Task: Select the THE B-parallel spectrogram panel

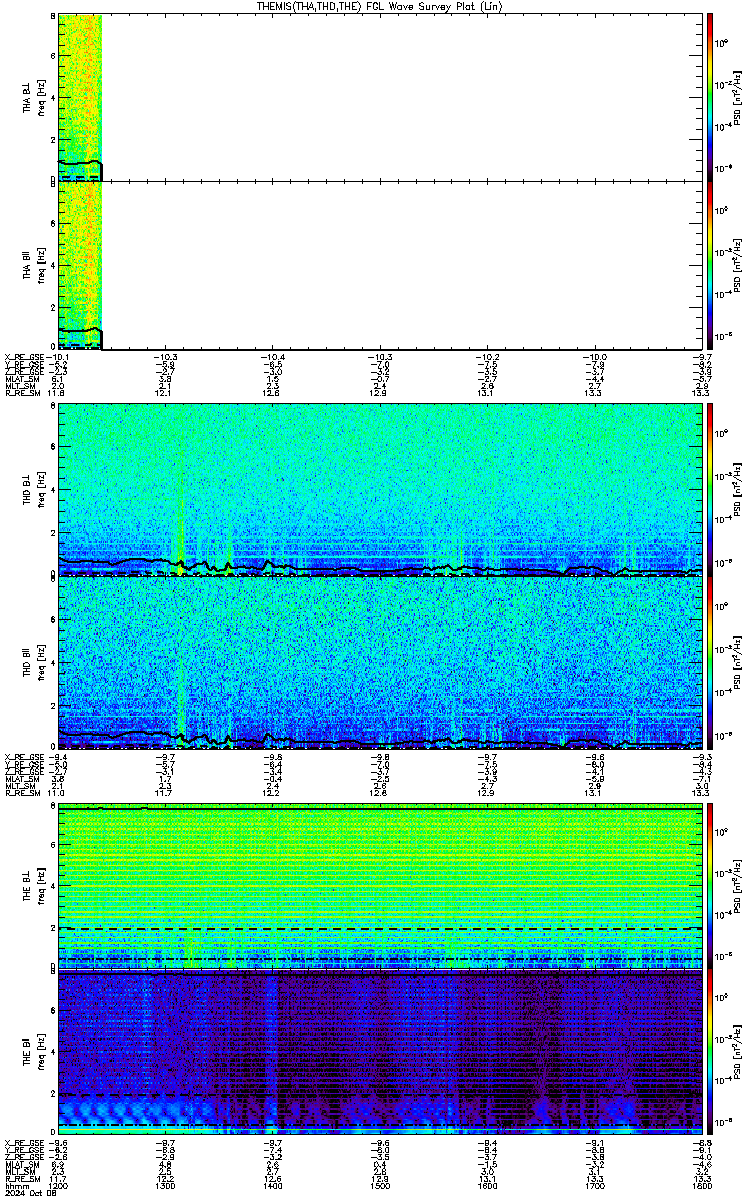Action: 378,1051
